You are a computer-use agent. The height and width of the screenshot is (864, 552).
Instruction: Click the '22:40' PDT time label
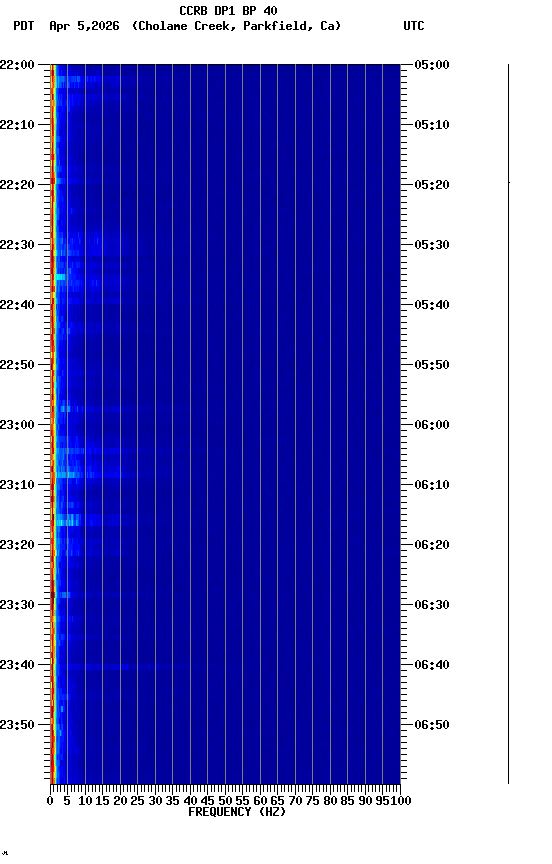click(17, 305)
